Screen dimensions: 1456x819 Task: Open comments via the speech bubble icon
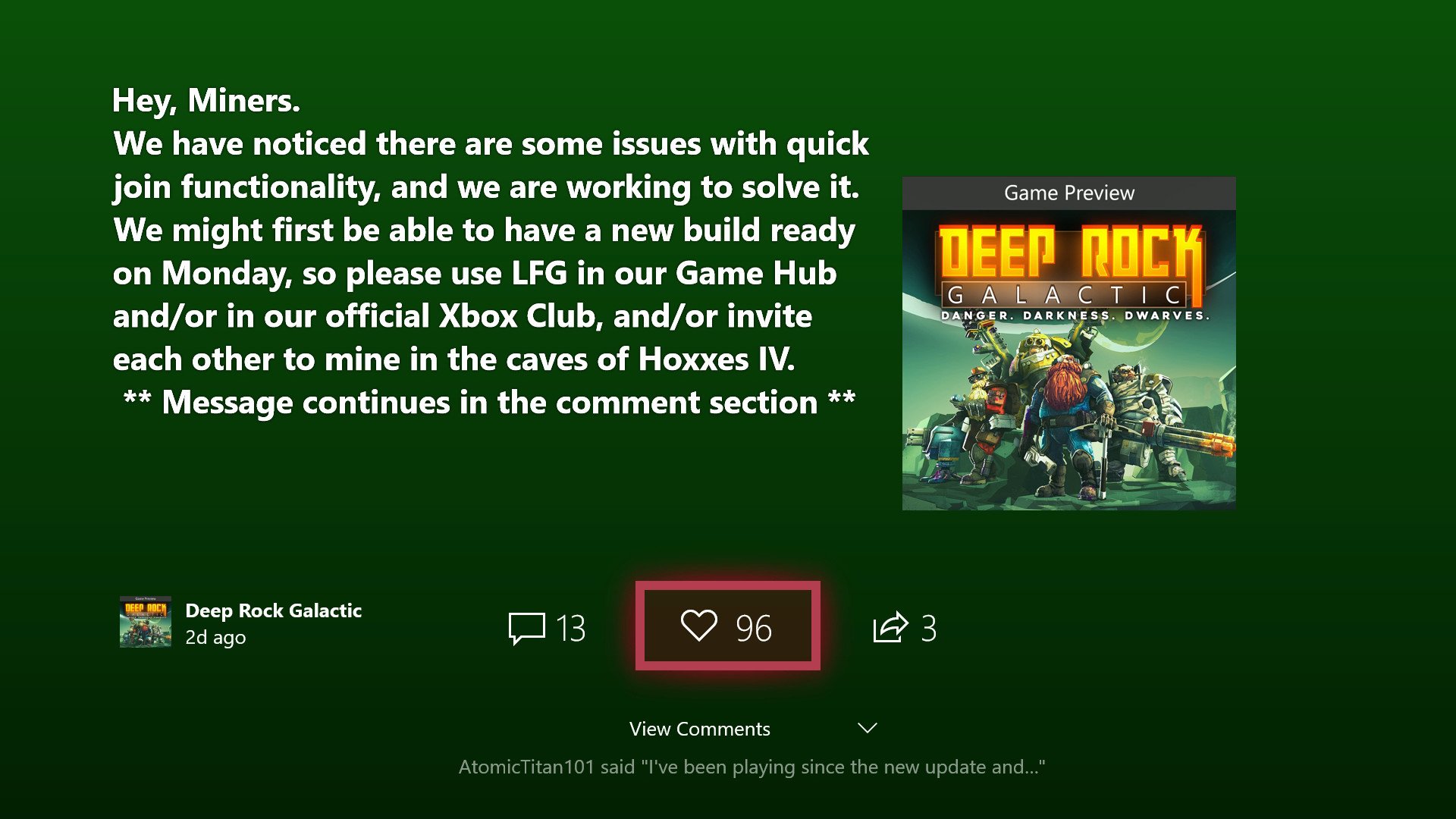[526, 628]
